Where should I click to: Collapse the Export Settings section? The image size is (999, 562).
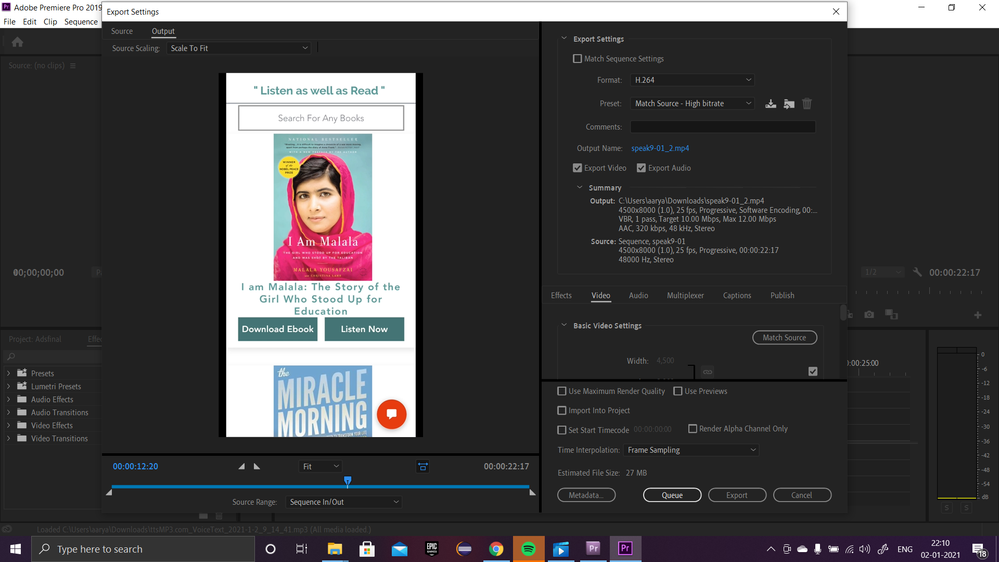(564, 39)
